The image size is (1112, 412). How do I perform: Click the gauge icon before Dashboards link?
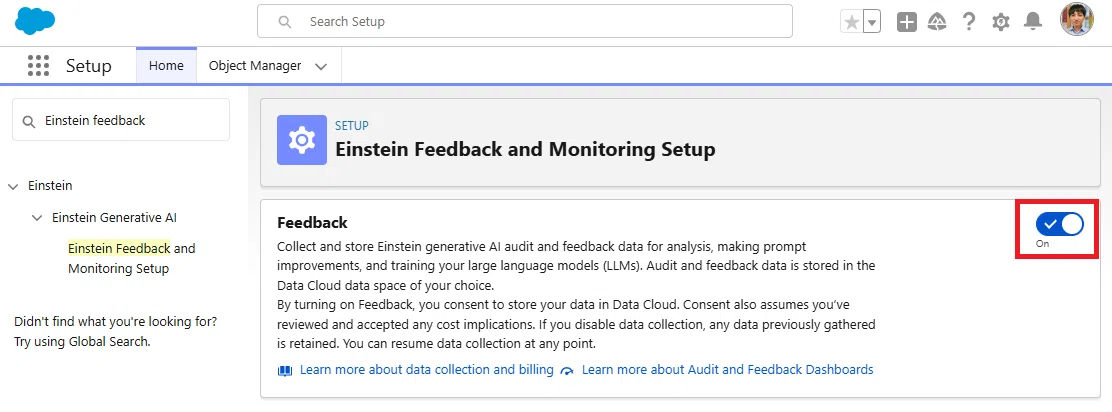pos(566,370)
